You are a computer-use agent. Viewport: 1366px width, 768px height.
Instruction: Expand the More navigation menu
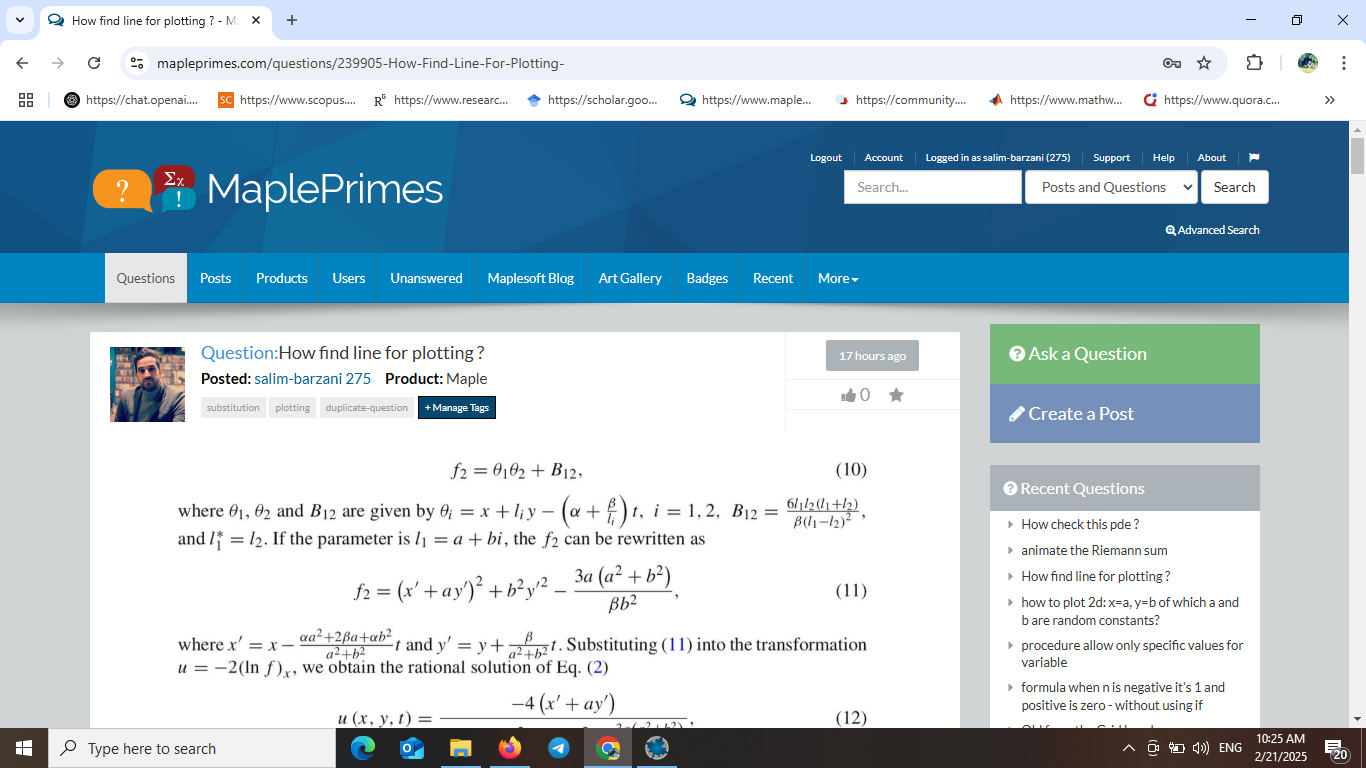pyautogui.click(x=838, y=278)
